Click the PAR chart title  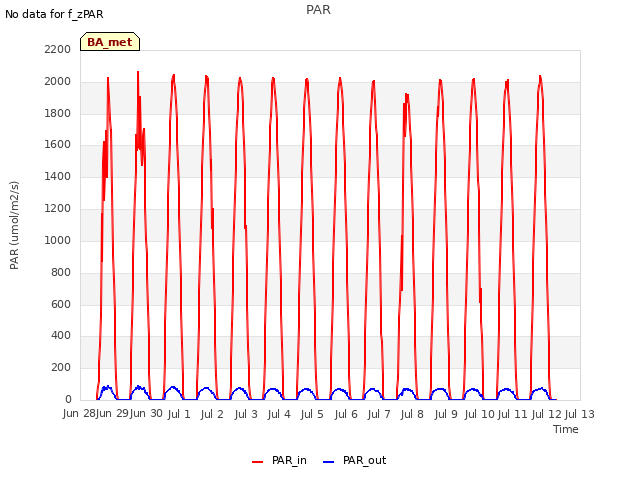pos(318,10)
